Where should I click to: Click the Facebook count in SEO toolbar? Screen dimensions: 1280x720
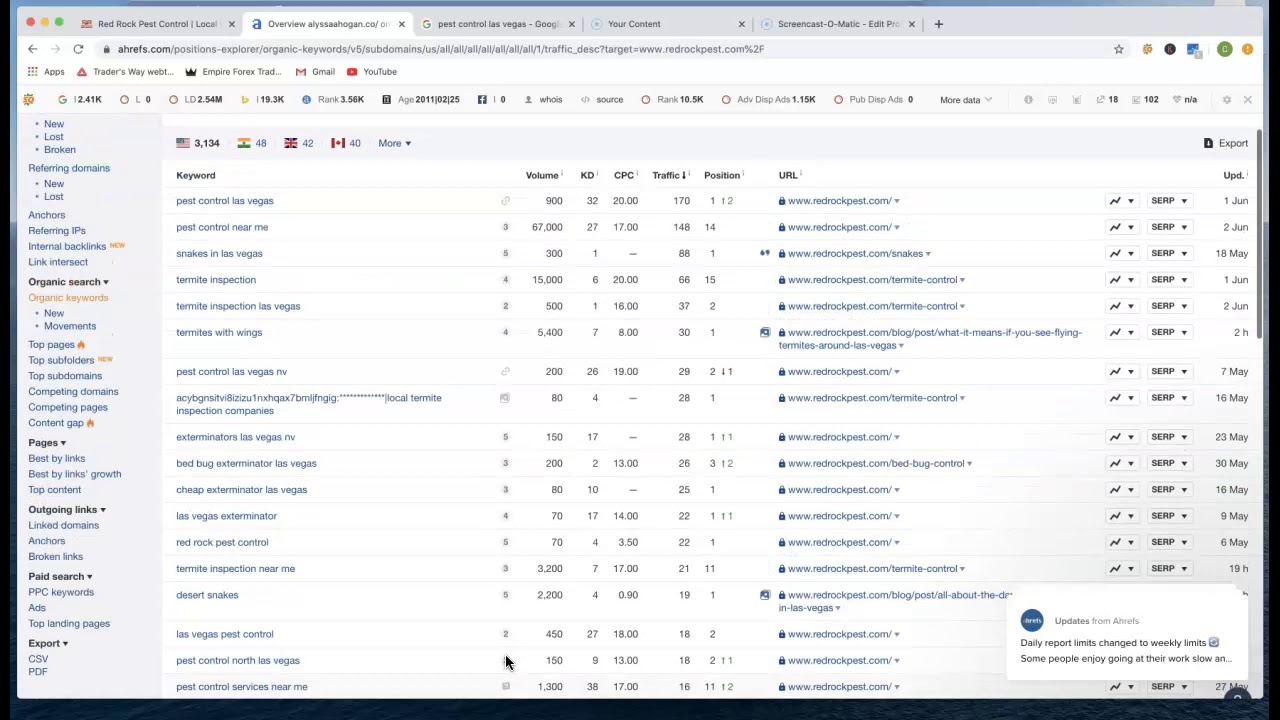[x=491, y=100]
